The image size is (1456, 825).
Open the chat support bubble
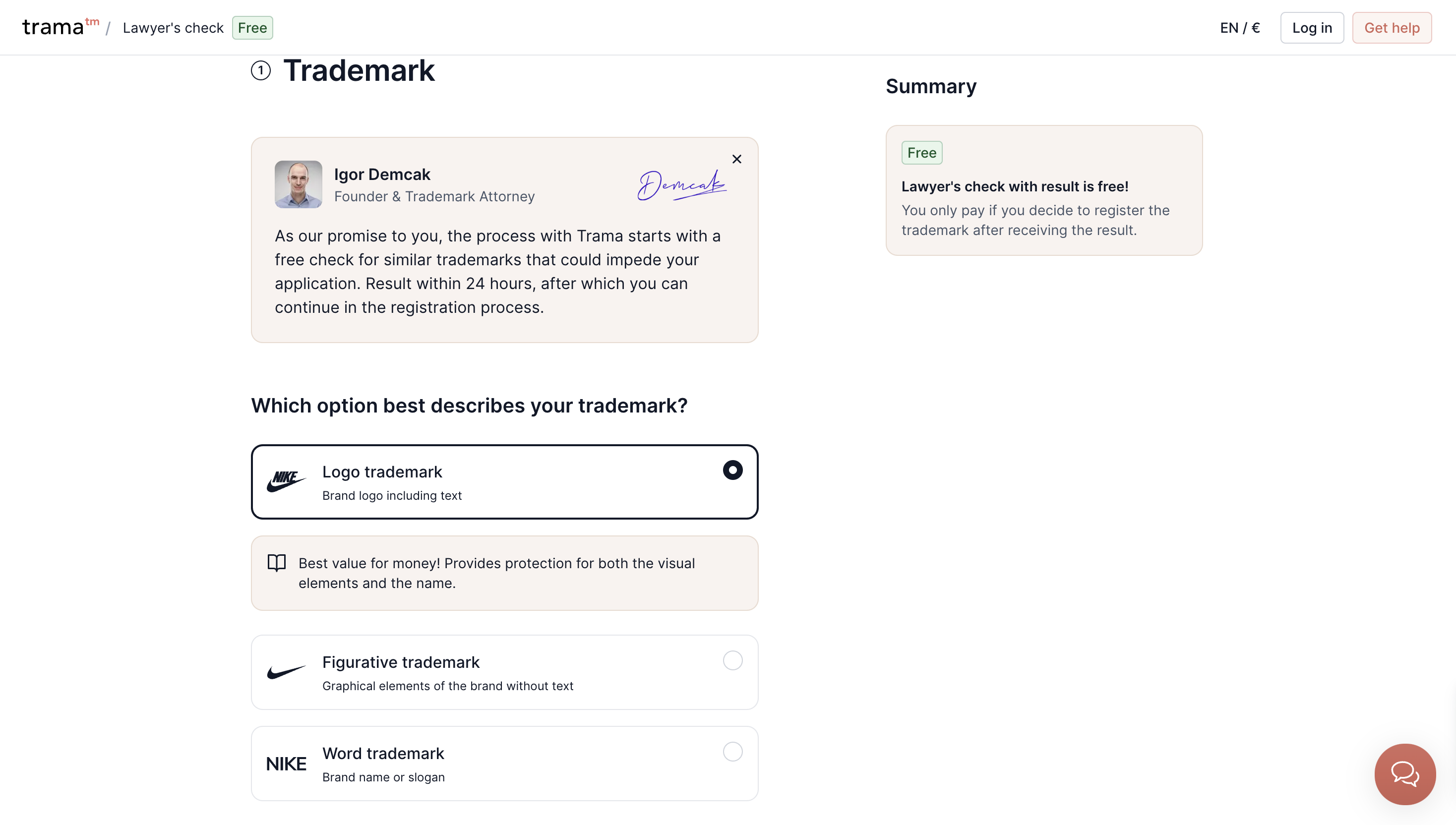coord(1405,774)
